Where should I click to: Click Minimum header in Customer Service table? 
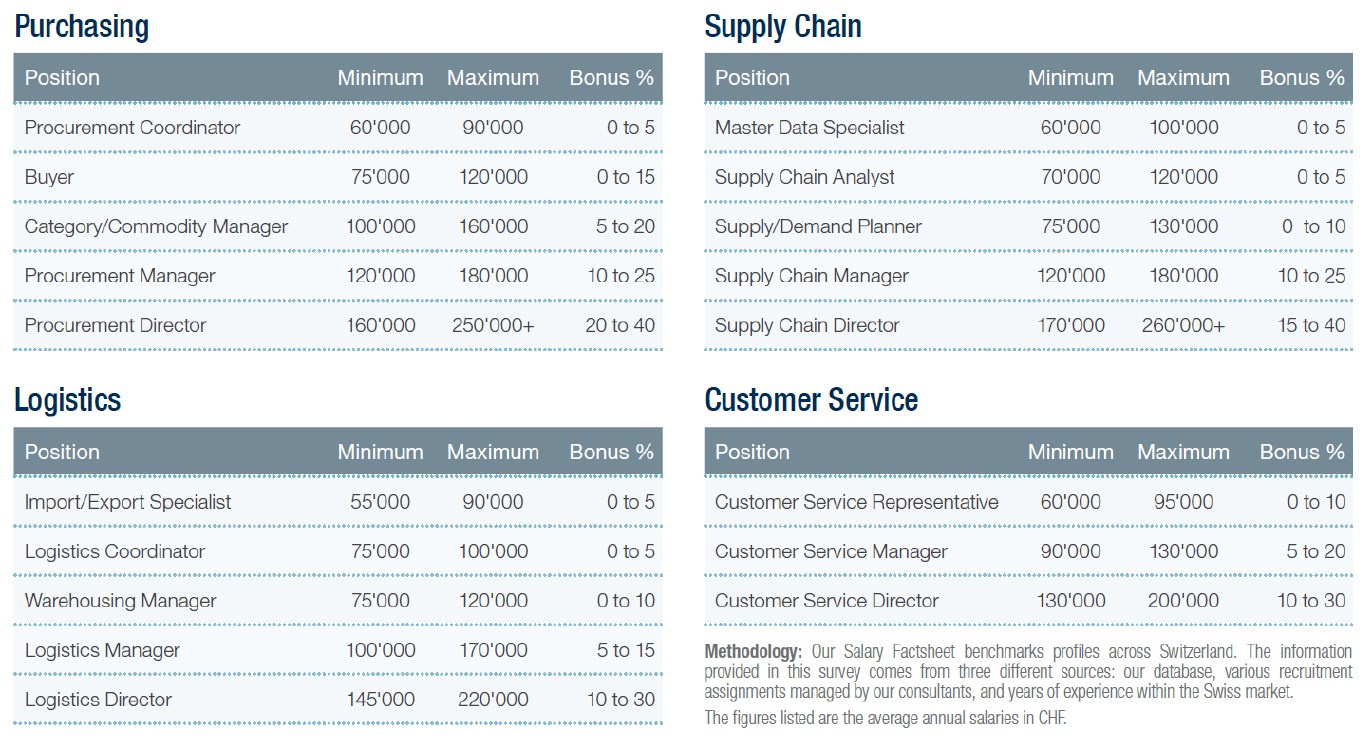[x=1070, y=452]
